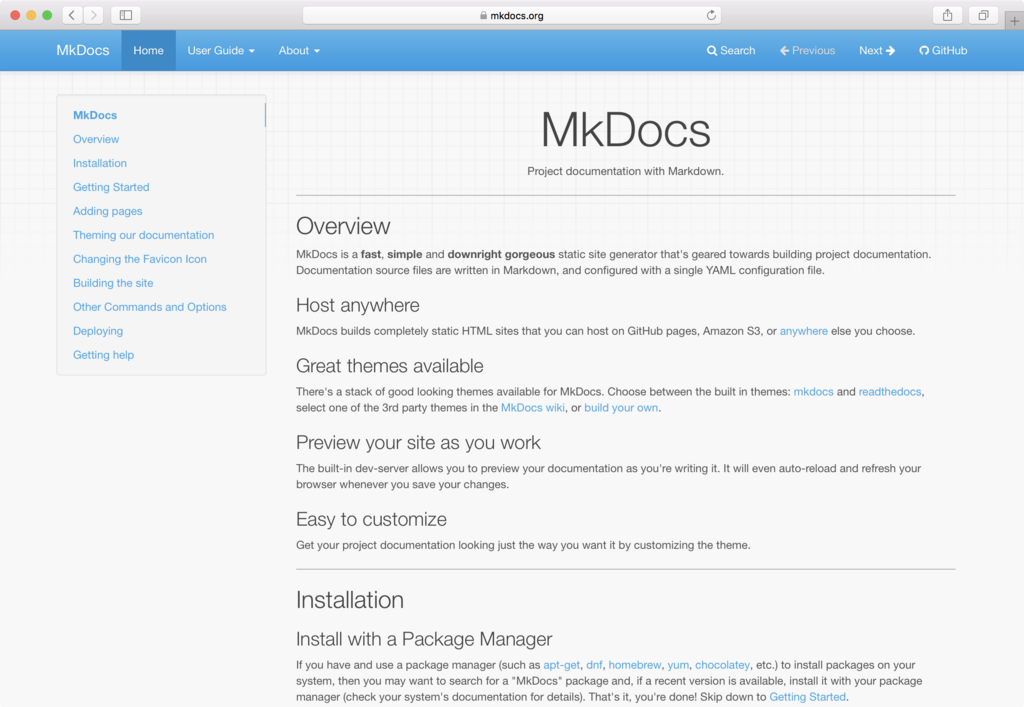Follow the Getting Started link in paragraph

(x=807, y=697)
